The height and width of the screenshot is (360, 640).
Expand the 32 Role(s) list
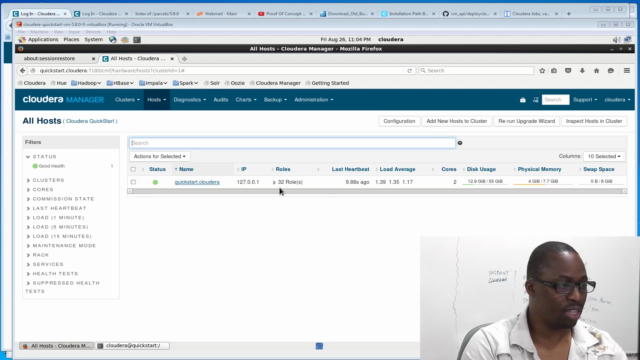coord(288,182)
